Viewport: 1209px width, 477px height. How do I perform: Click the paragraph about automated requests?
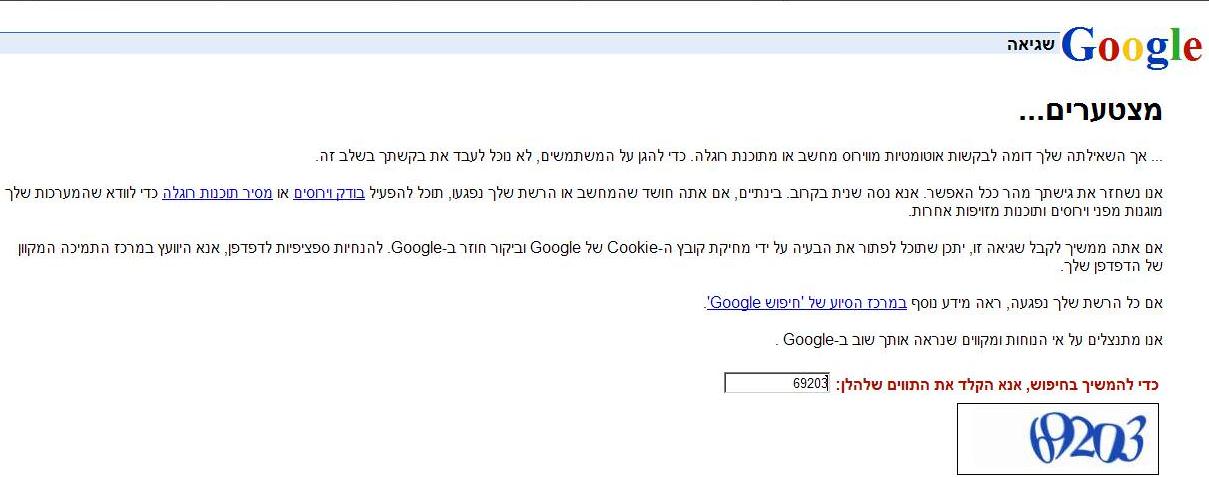click(x=740, y=156)
